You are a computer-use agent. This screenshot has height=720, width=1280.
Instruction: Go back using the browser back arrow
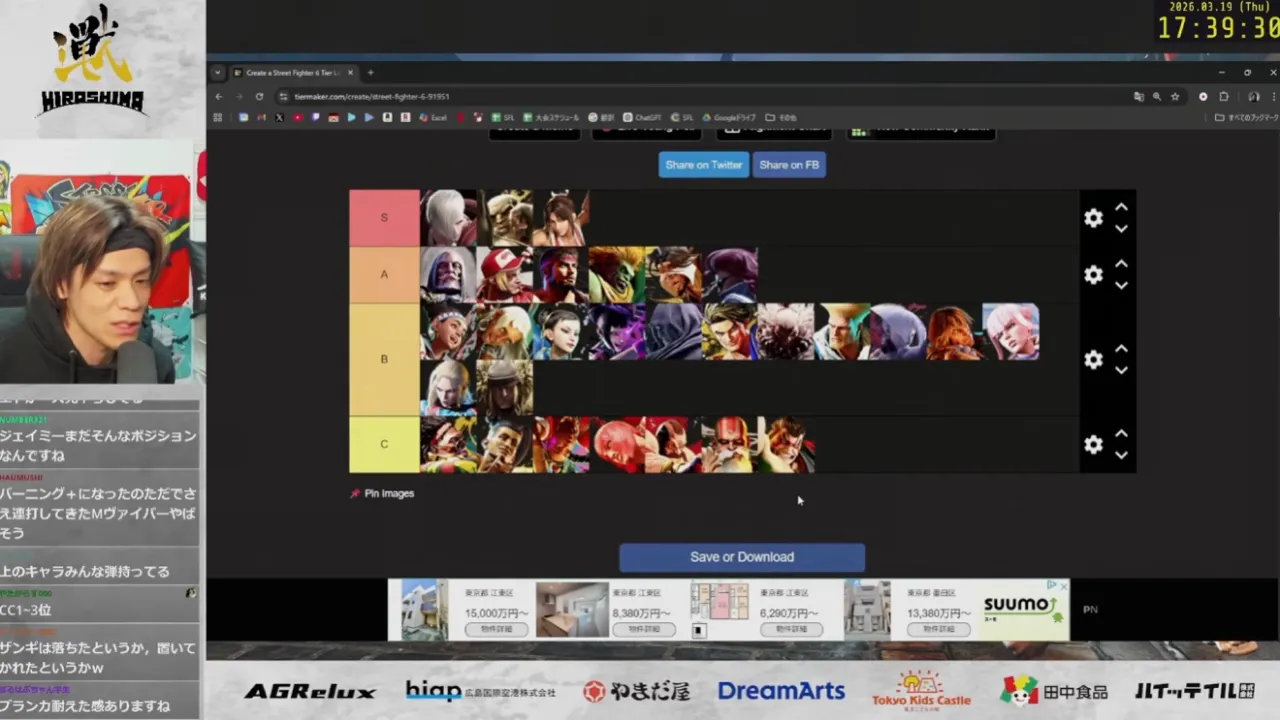[x=219, y=97]
